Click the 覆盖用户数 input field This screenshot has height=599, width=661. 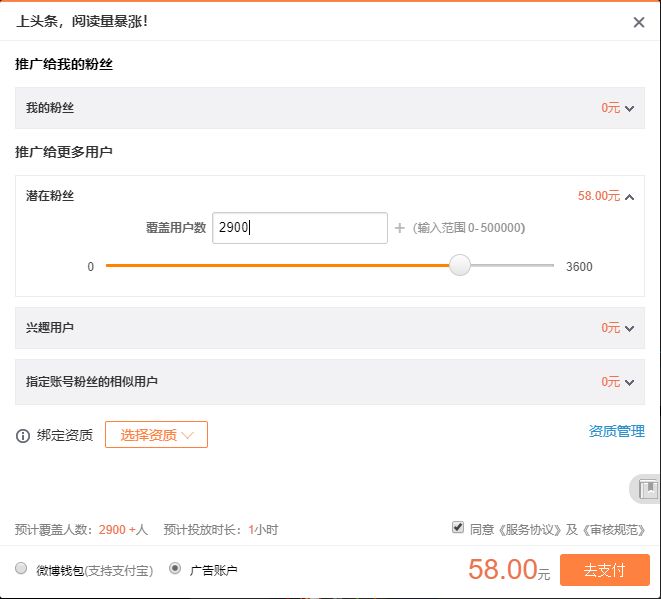click(x=300, y=228)
